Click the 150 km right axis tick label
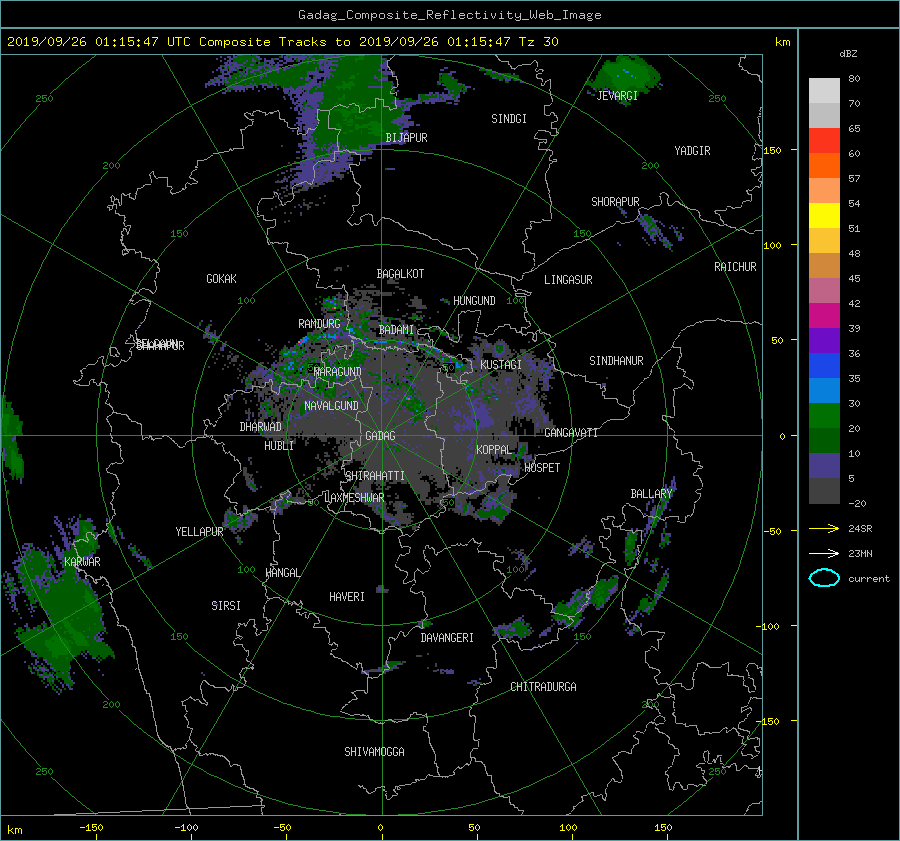 tap(773, 150)
